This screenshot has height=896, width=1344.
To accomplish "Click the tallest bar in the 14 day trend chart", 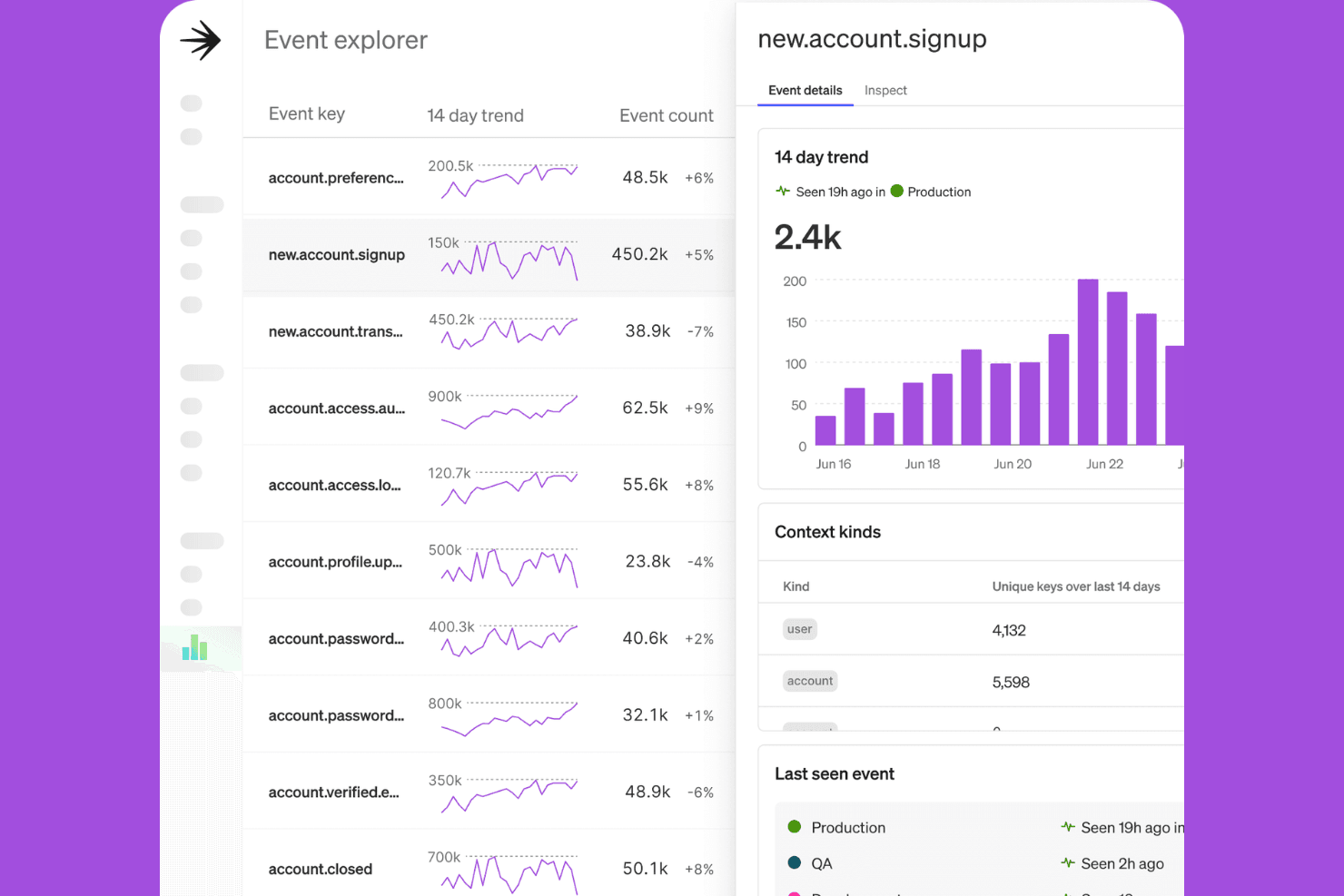I will click(1088, 362).
